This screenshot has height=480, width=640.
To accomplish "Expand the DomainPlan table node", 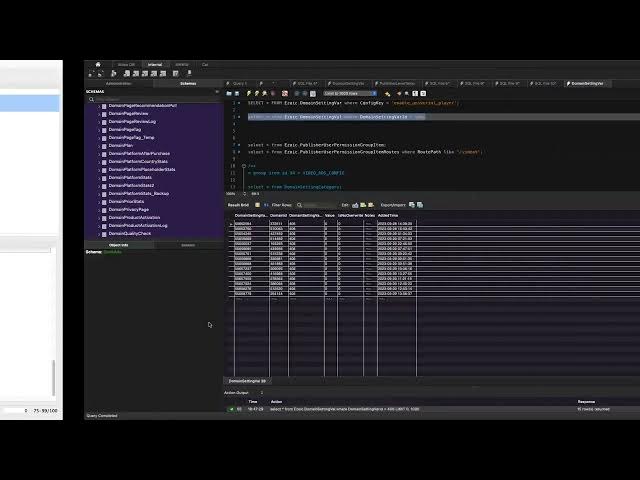I will click(99, 146).
